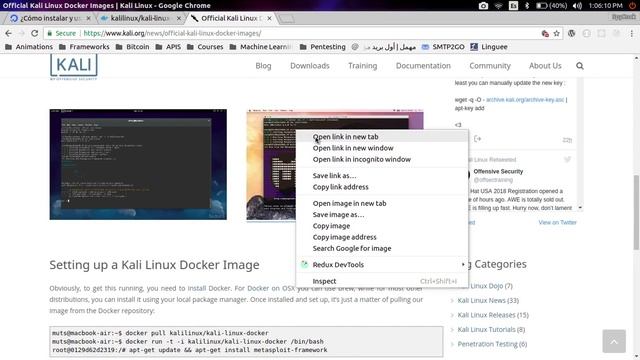Open Chrome's three-dot menu
Image resolution: width=640 pixels, height=360 pixels.
[631, 33]
